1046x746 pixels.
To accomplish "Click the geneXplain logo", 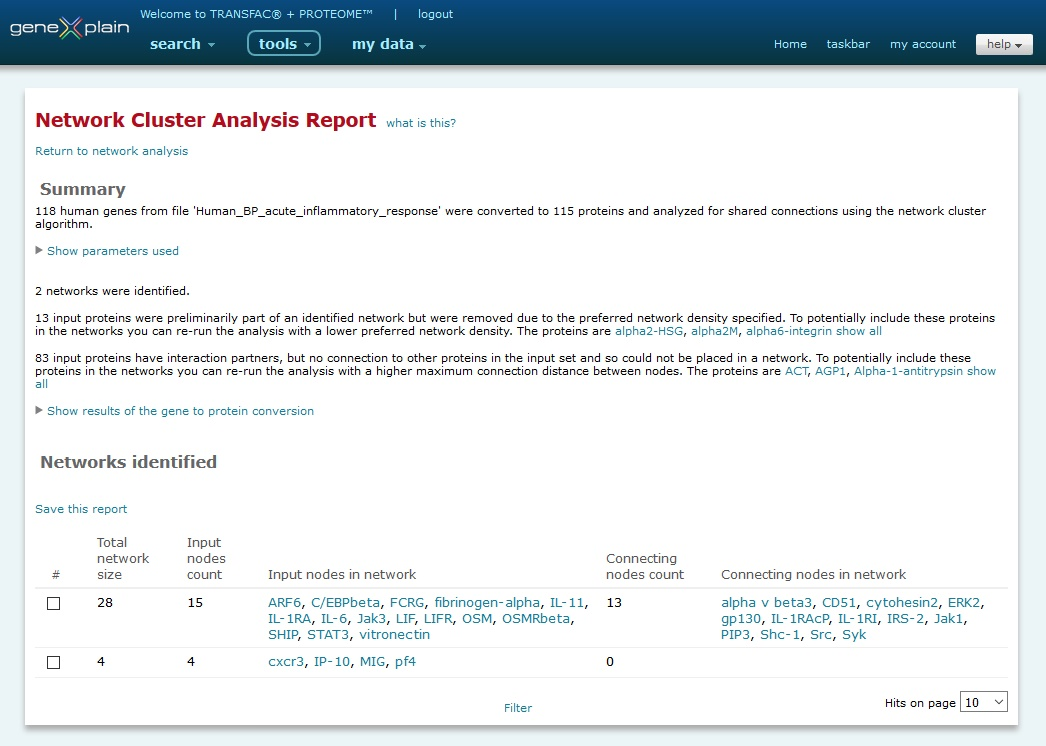I will point(69,28).
